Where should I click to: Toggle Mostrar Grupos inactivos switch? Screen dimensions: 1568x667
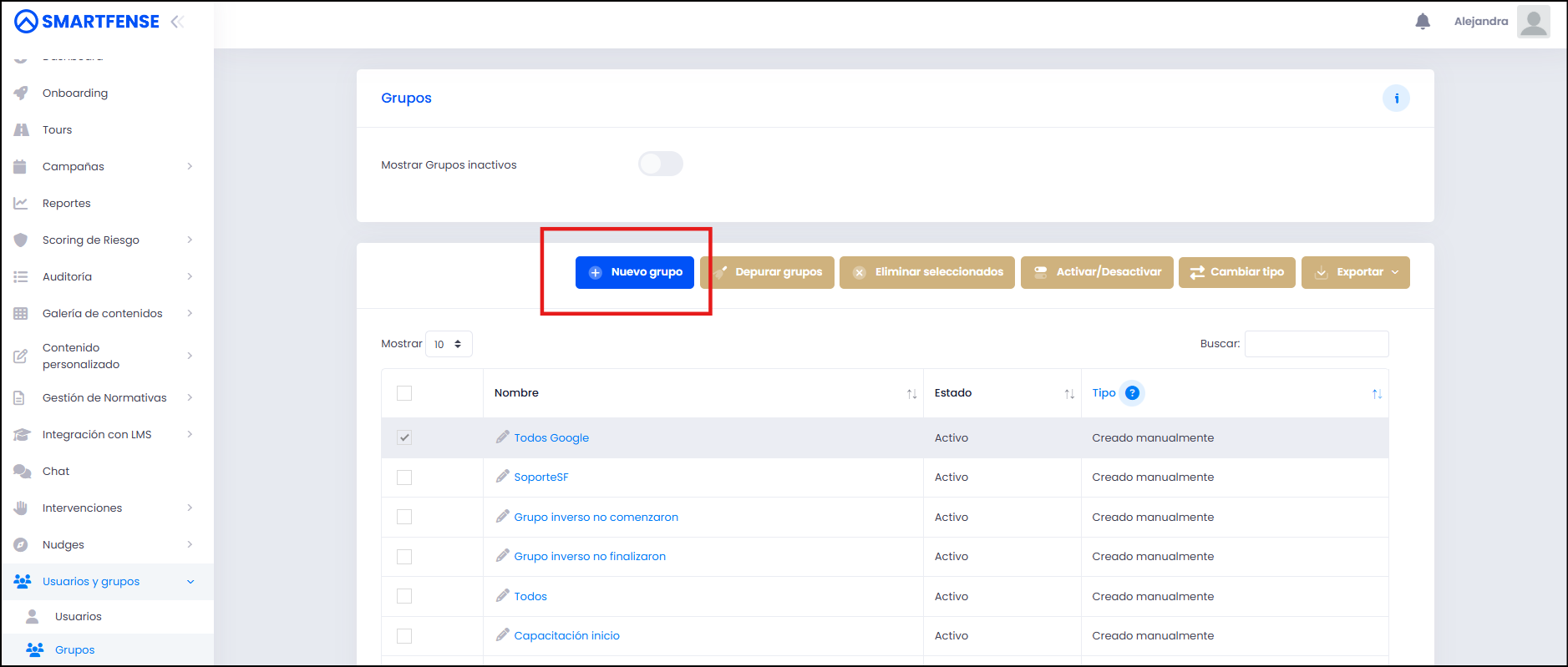tap(661, 164)
